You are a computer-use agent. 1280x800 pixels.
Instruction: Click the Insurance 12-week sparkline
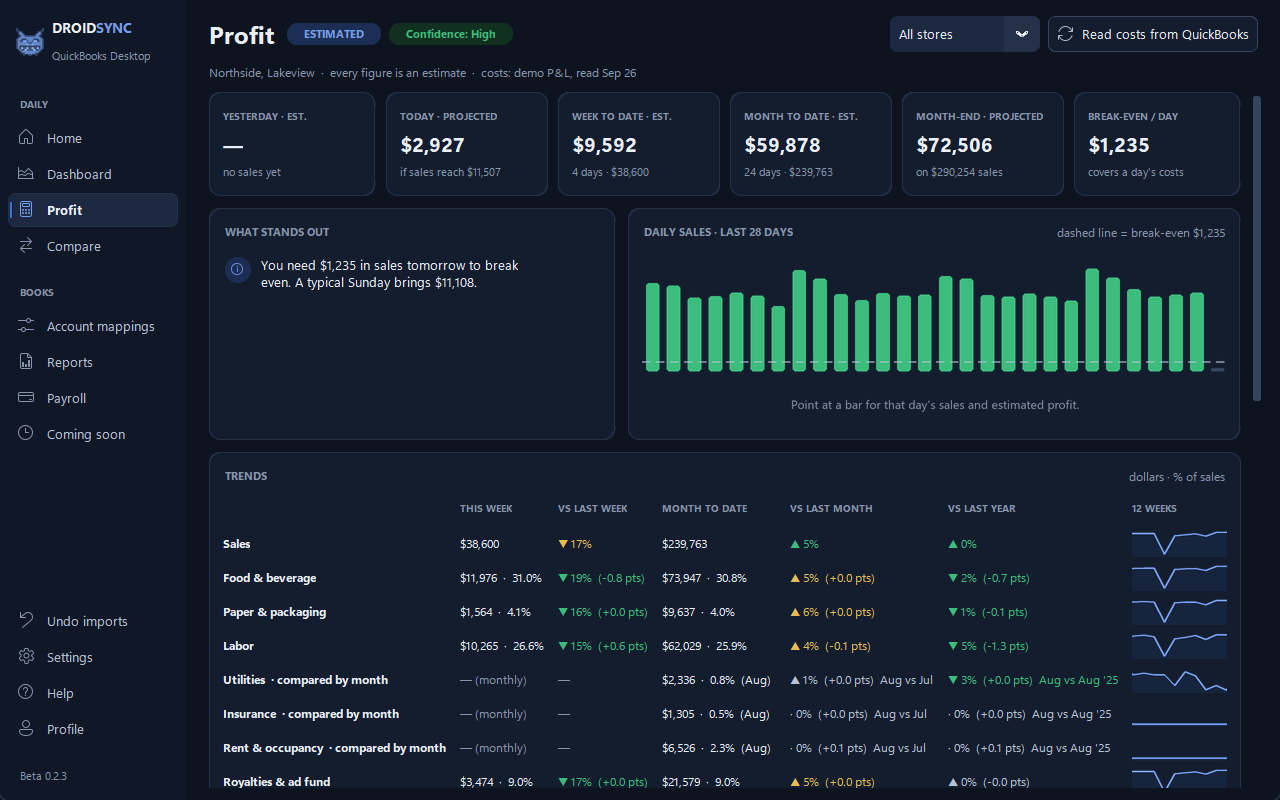(1179, 713)
